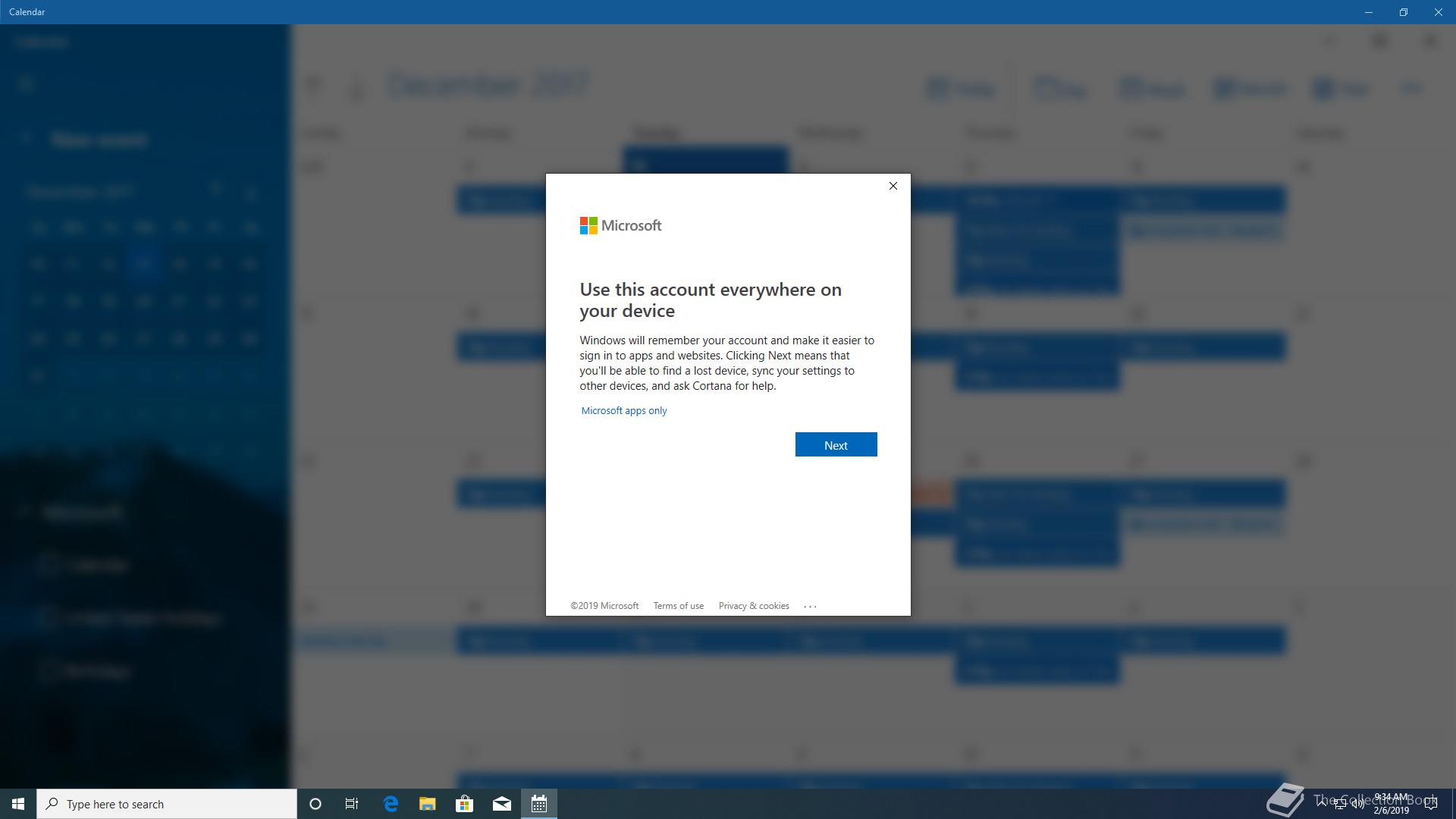Minimize the Calendar window
Image resolution: width=1456 pixels, height=819 pixels.
[1369, 12]
